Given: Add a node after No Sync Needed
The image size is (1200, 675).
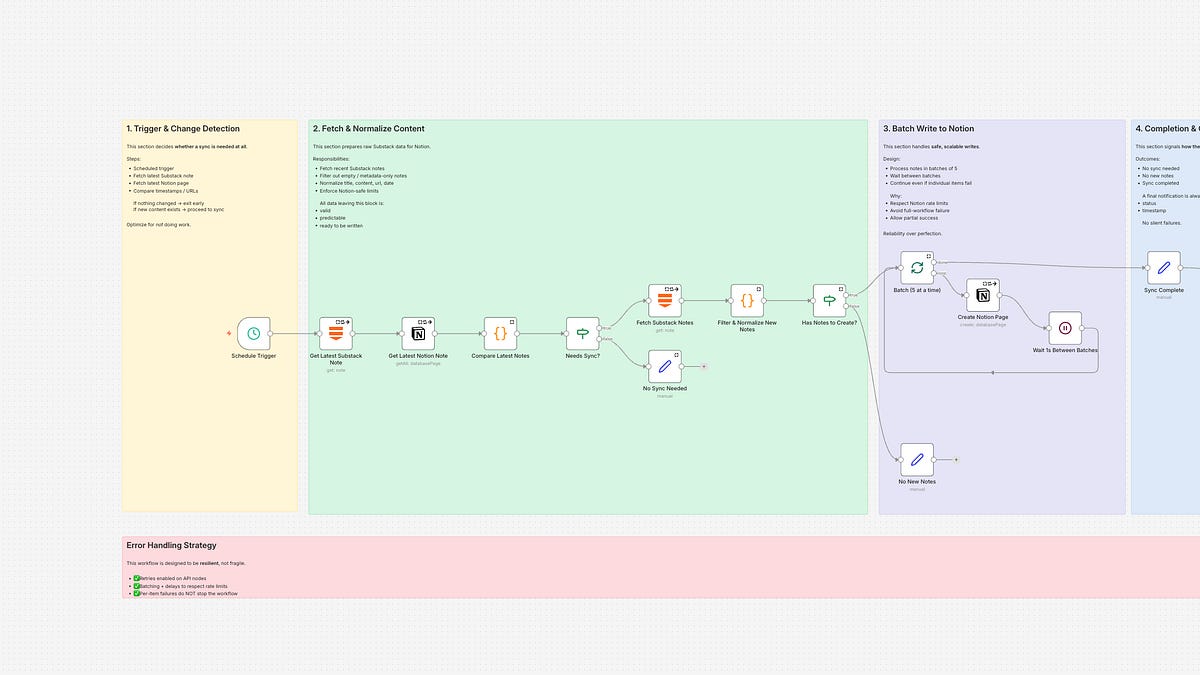Looking at the screenshot, I should tap(704, 367).
